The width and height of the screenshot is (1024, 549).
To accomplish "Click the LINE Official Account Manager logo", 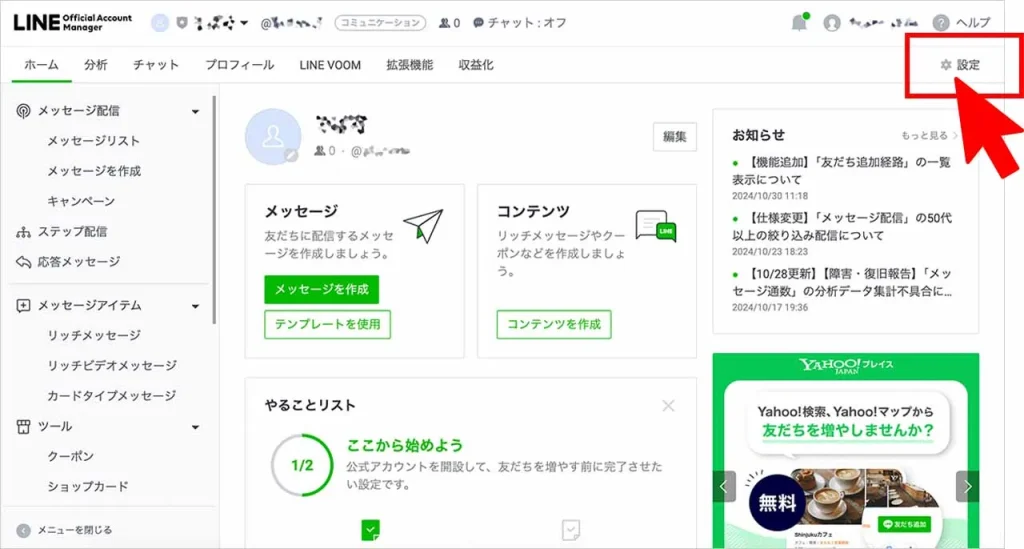I will pos(72,23).
